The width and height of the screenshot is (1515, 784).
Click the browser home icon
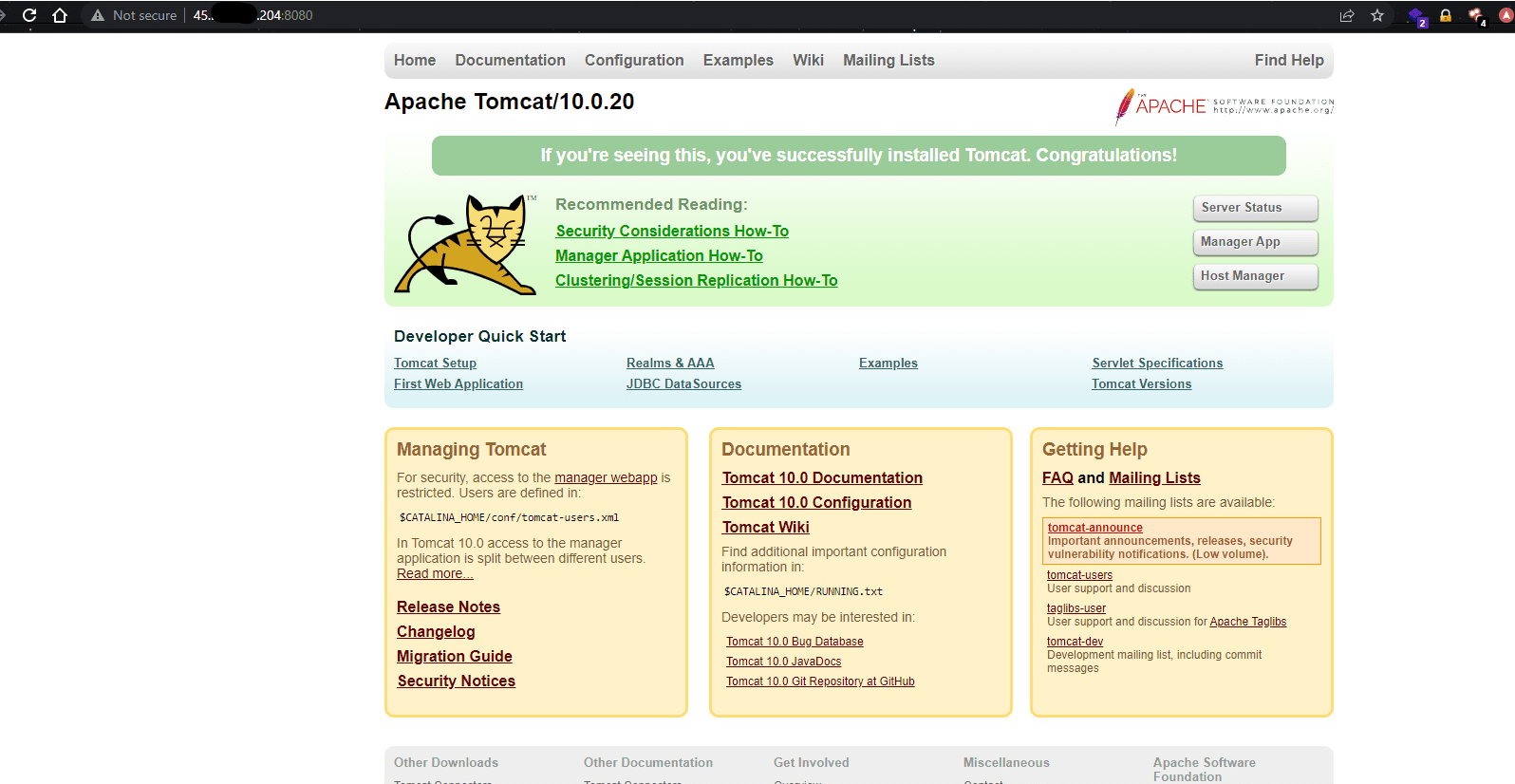(x=60, y=15)
